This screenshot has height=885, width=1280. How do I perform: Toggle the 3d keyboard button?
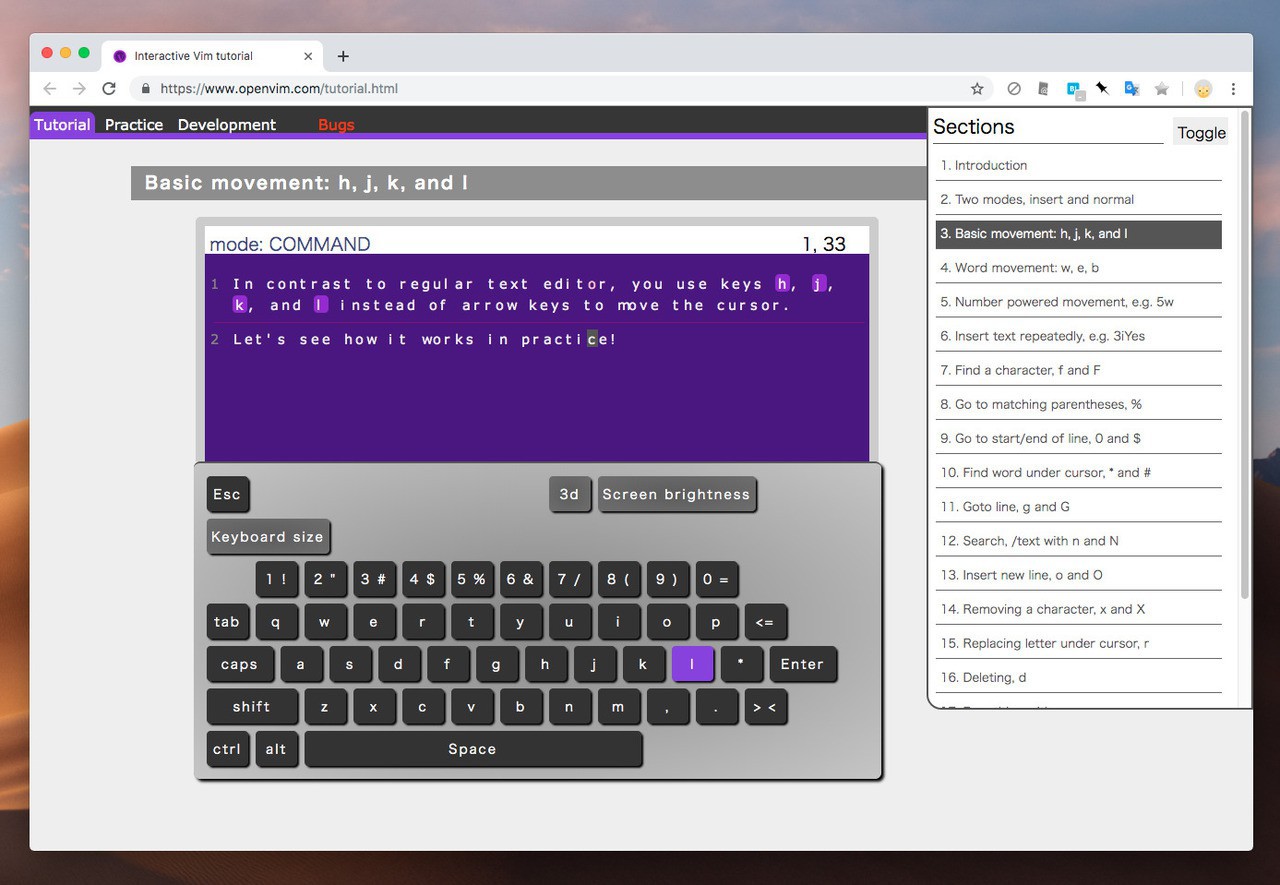click(569, 494)
